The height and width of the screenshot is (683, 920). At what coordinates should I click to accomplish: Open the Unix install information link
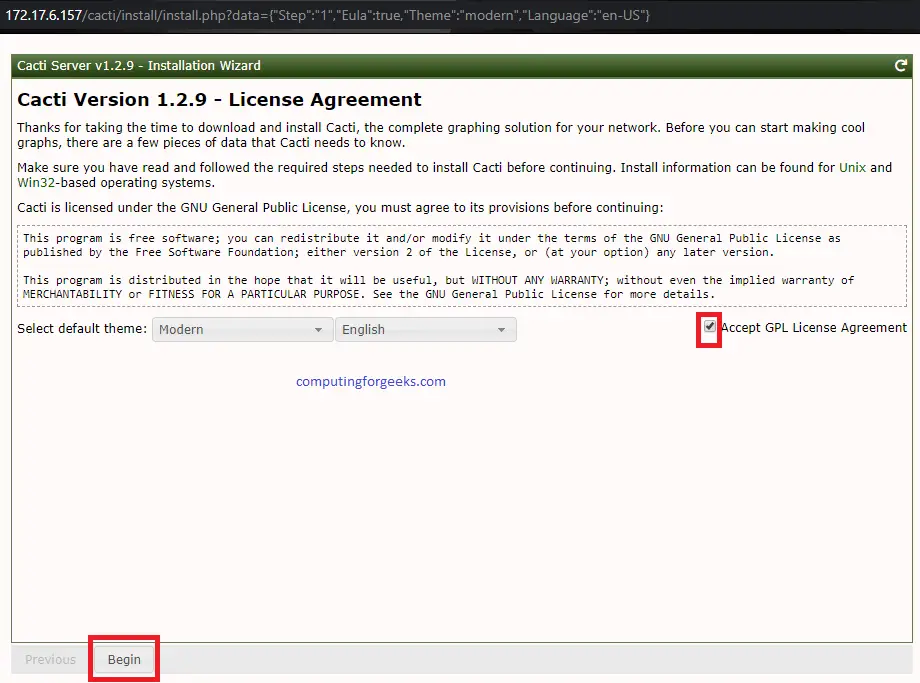click(x=852, y=167)
